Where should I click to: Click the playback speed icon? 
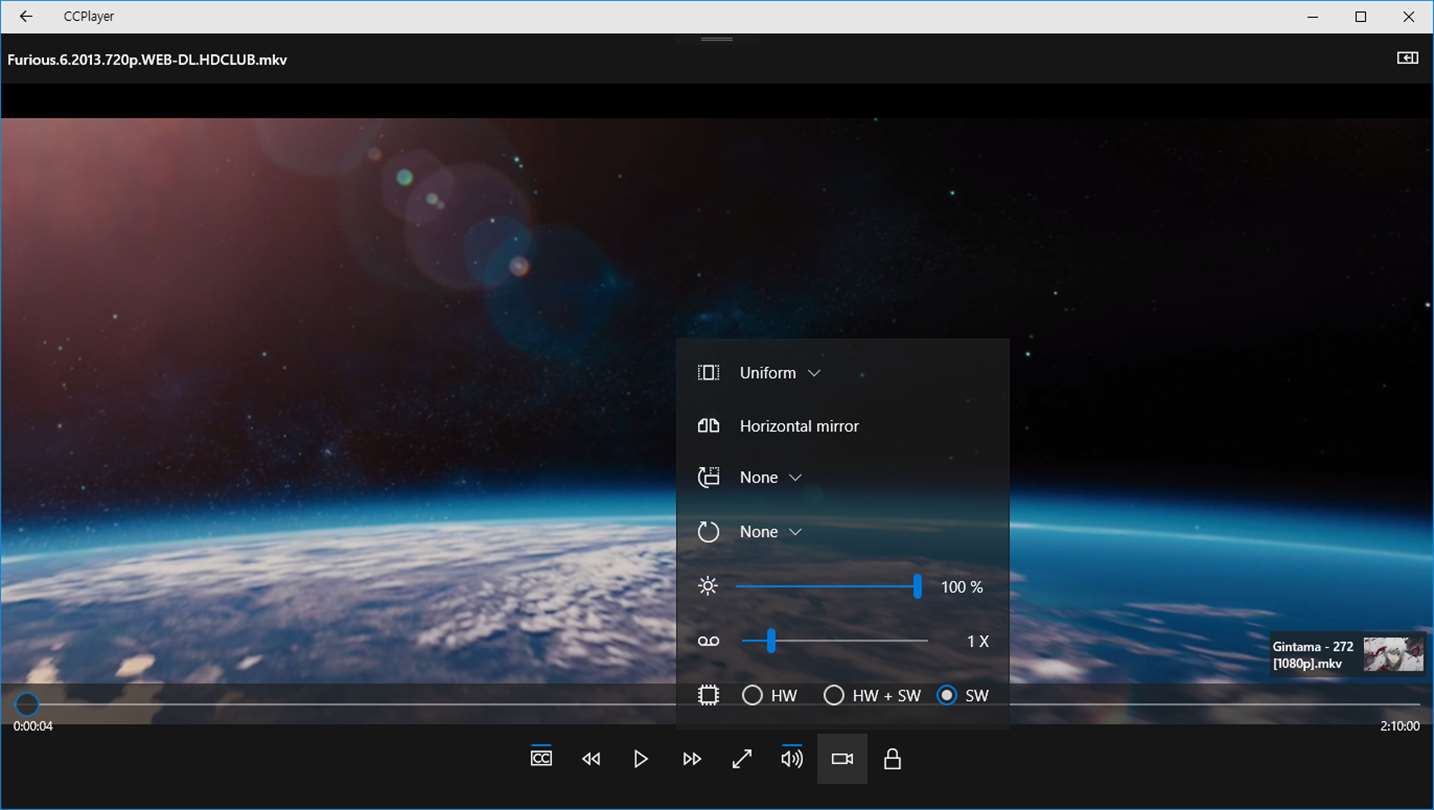[708, 641]
